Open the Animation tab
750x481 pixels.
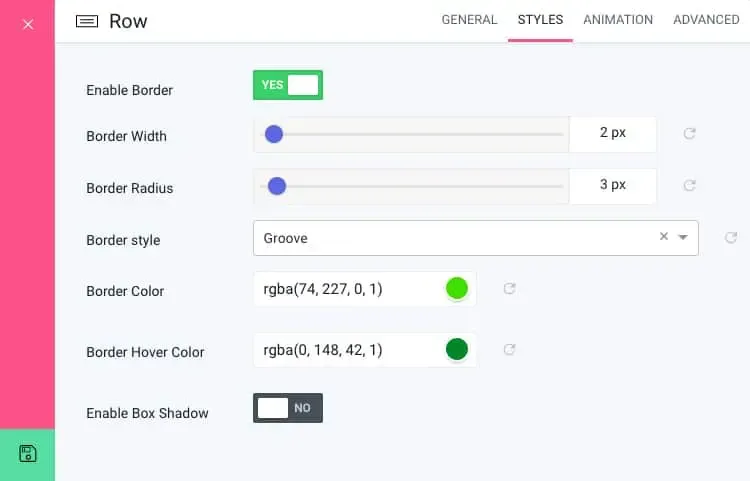coord(618,20)
